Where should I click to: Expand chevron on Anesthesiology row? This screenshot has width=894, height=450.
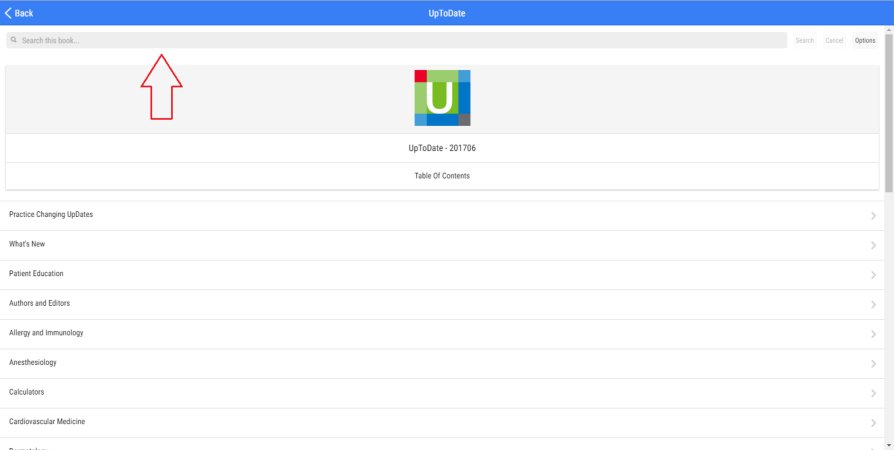[x=873, y=364]
